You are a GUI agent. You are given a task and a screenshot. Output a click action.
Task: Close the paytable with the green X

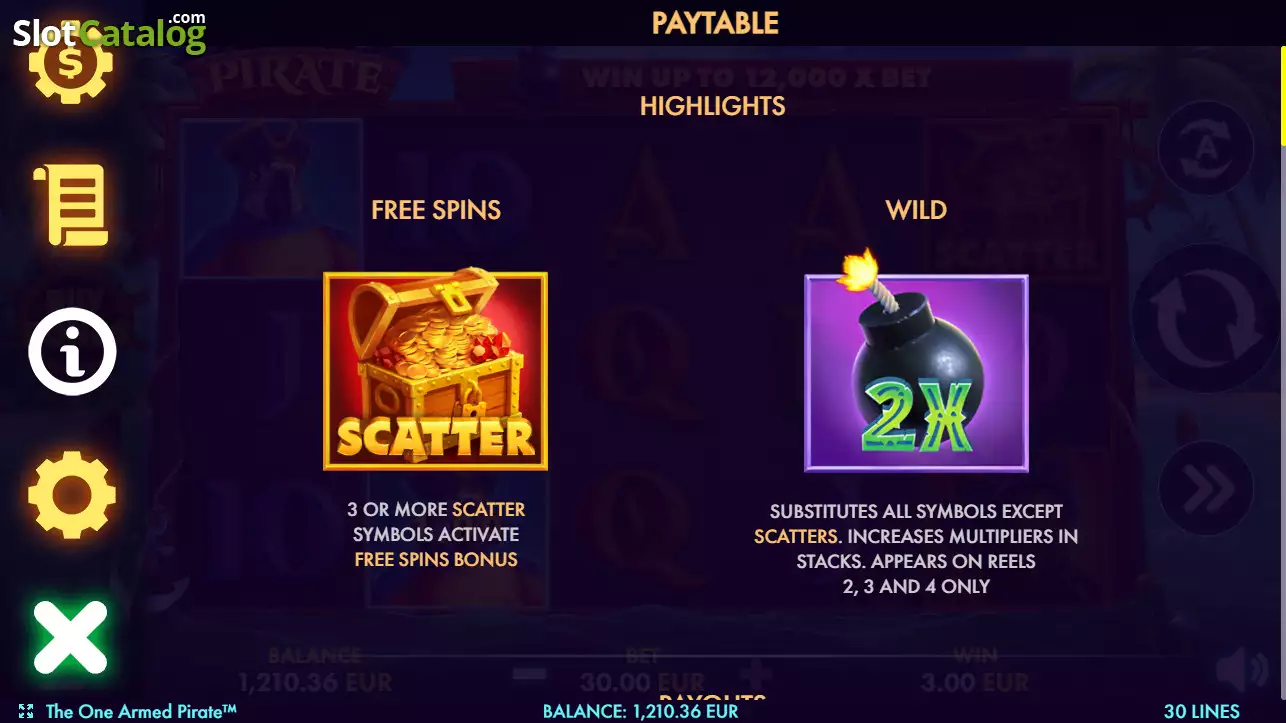coord(70,636)
